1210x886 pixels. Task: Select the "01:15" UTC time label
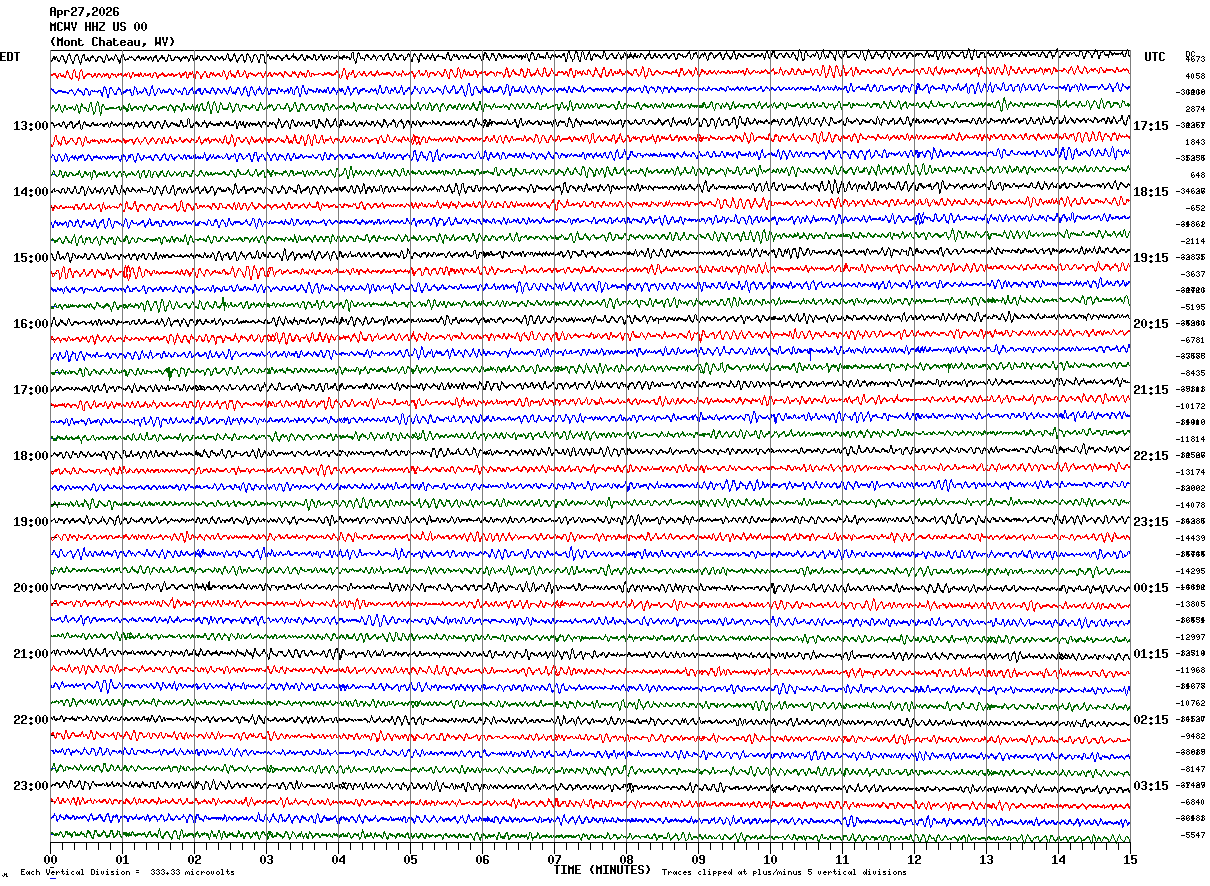pyautogui.click(x=1151, y=654)
